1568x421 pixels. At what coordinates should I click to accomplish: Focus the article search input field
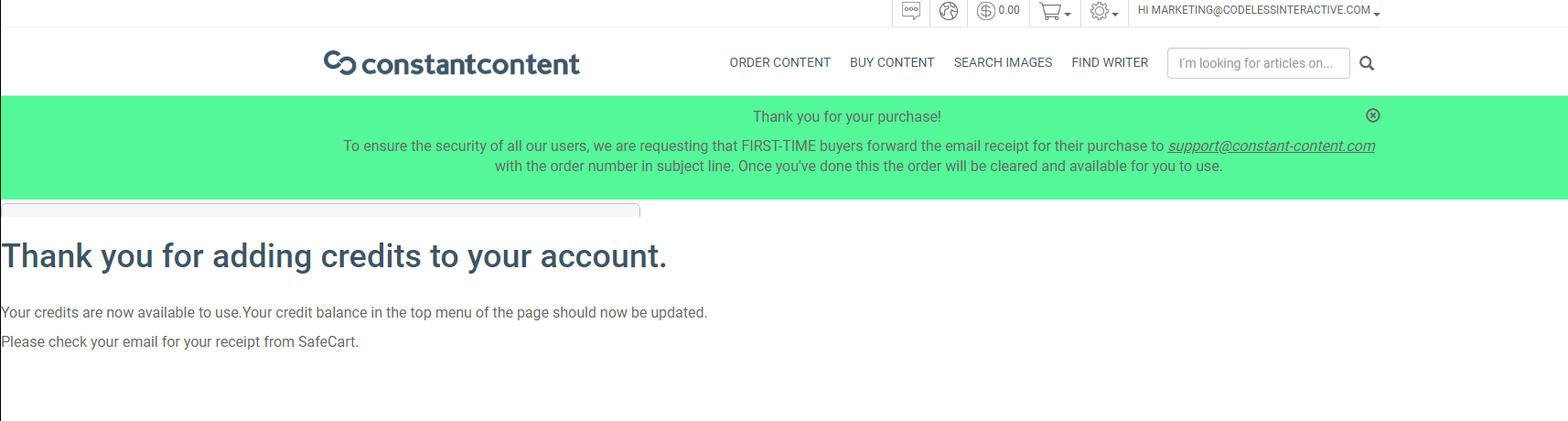coord(1258,63)
